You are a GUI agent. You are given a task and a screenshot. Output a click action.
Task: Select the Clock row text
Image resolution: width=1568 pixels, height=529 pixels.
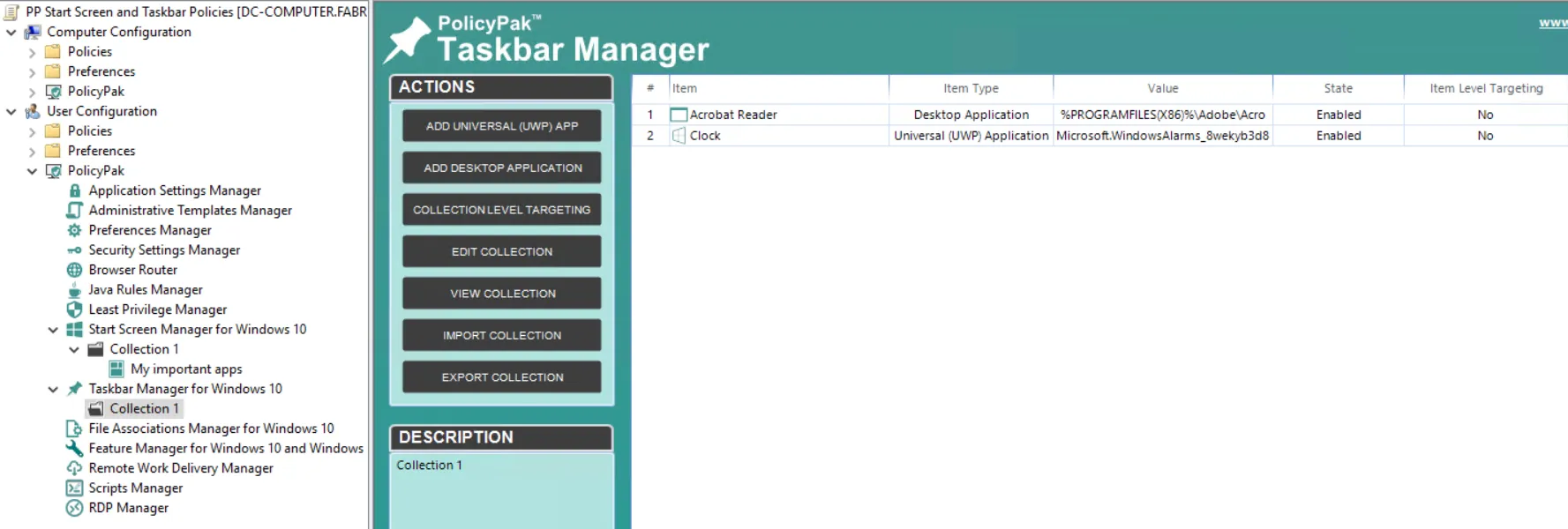tap(705, 136)
